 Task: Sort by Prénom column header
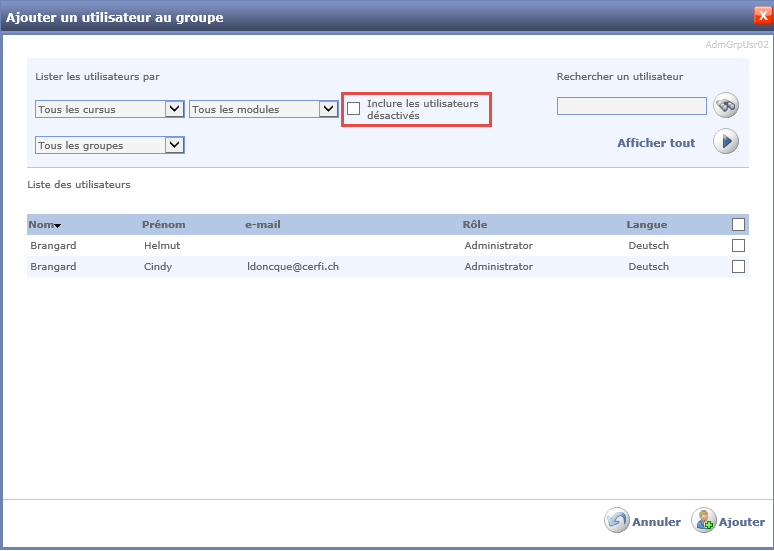[164, 224]
